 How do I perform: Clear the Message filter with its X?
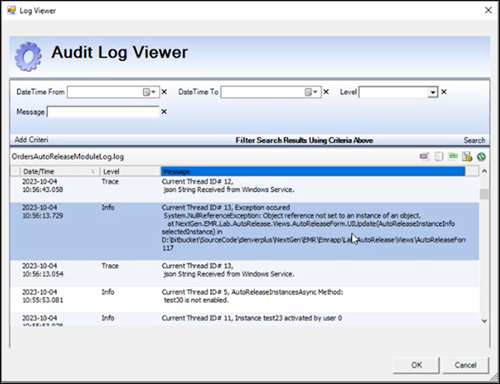[x=164, y=112]
